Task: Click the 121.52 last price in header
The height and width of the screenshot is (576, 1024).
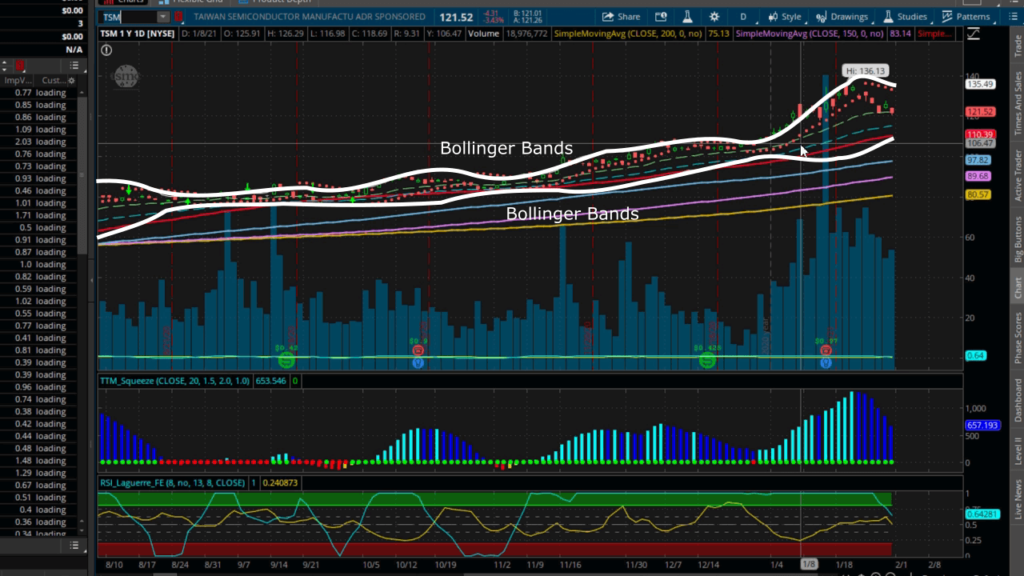Action: click(456, 18)
